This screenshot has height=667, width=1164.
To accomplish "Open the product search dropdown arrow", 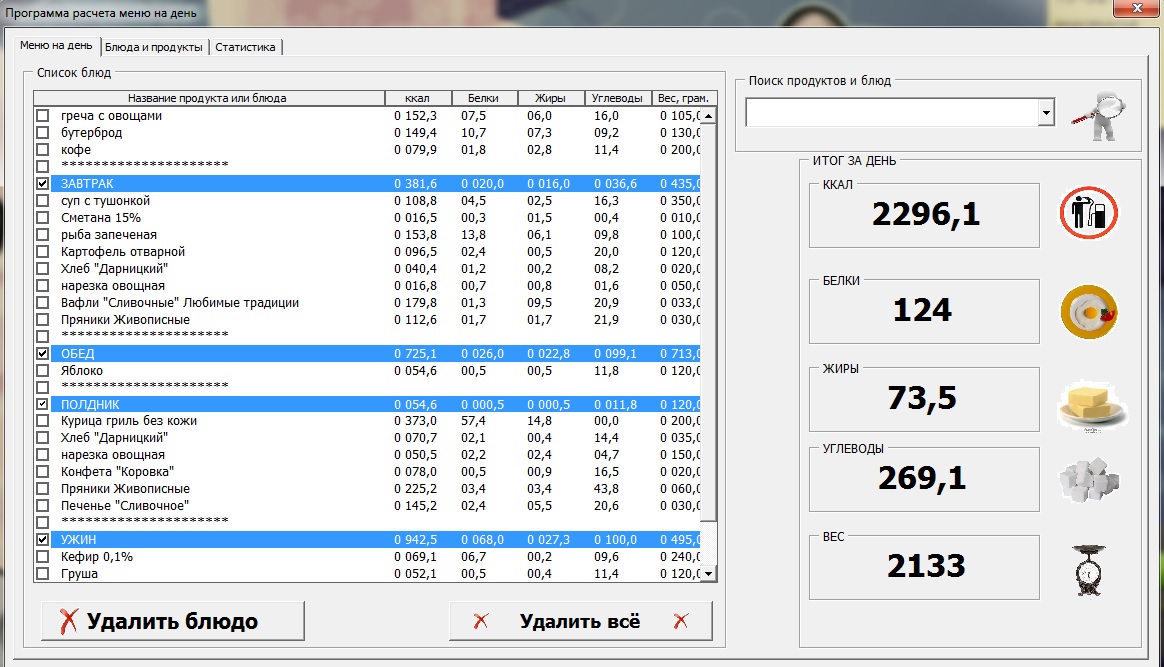I will coord(1046,114).
